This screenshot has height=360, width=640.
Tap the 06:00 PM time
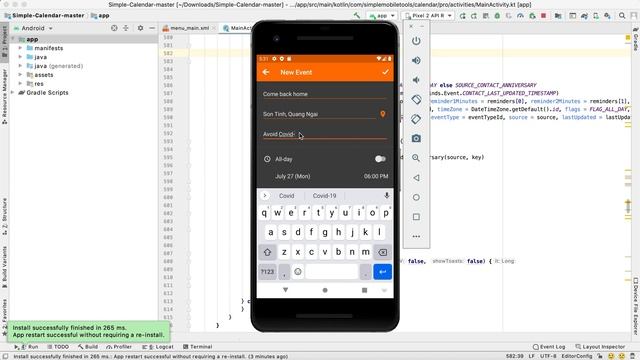[376, 176]
